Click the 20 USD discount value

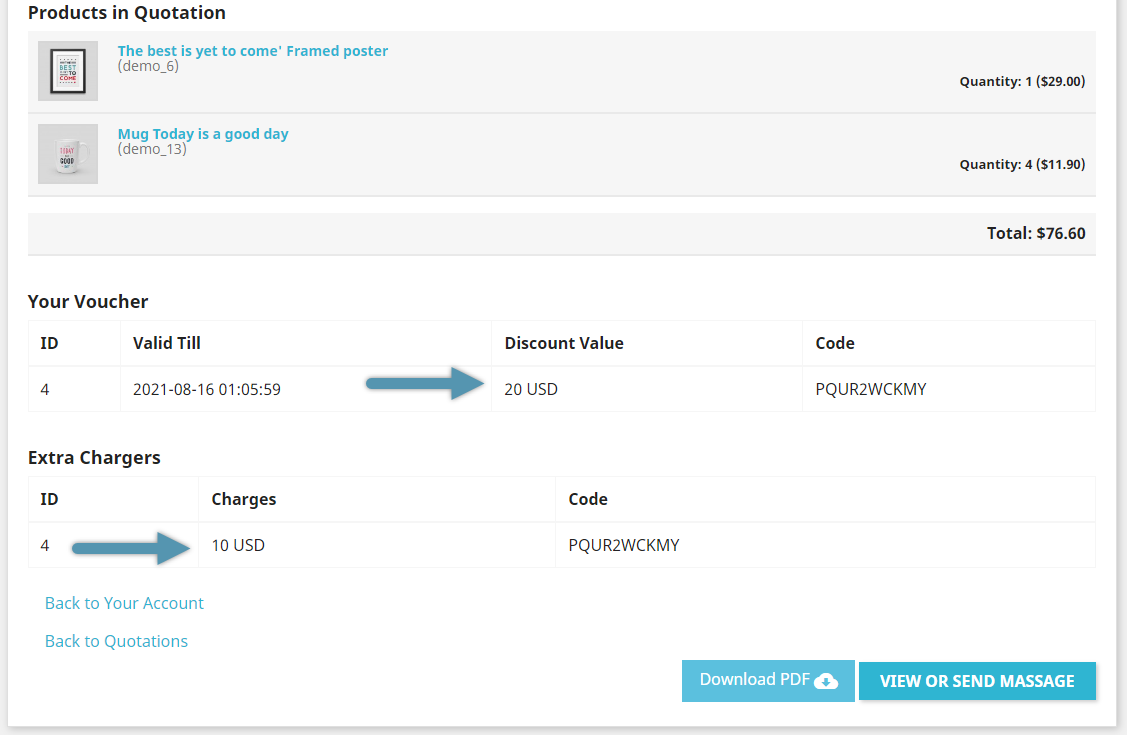pyautogui.click(x=531, y=389)
